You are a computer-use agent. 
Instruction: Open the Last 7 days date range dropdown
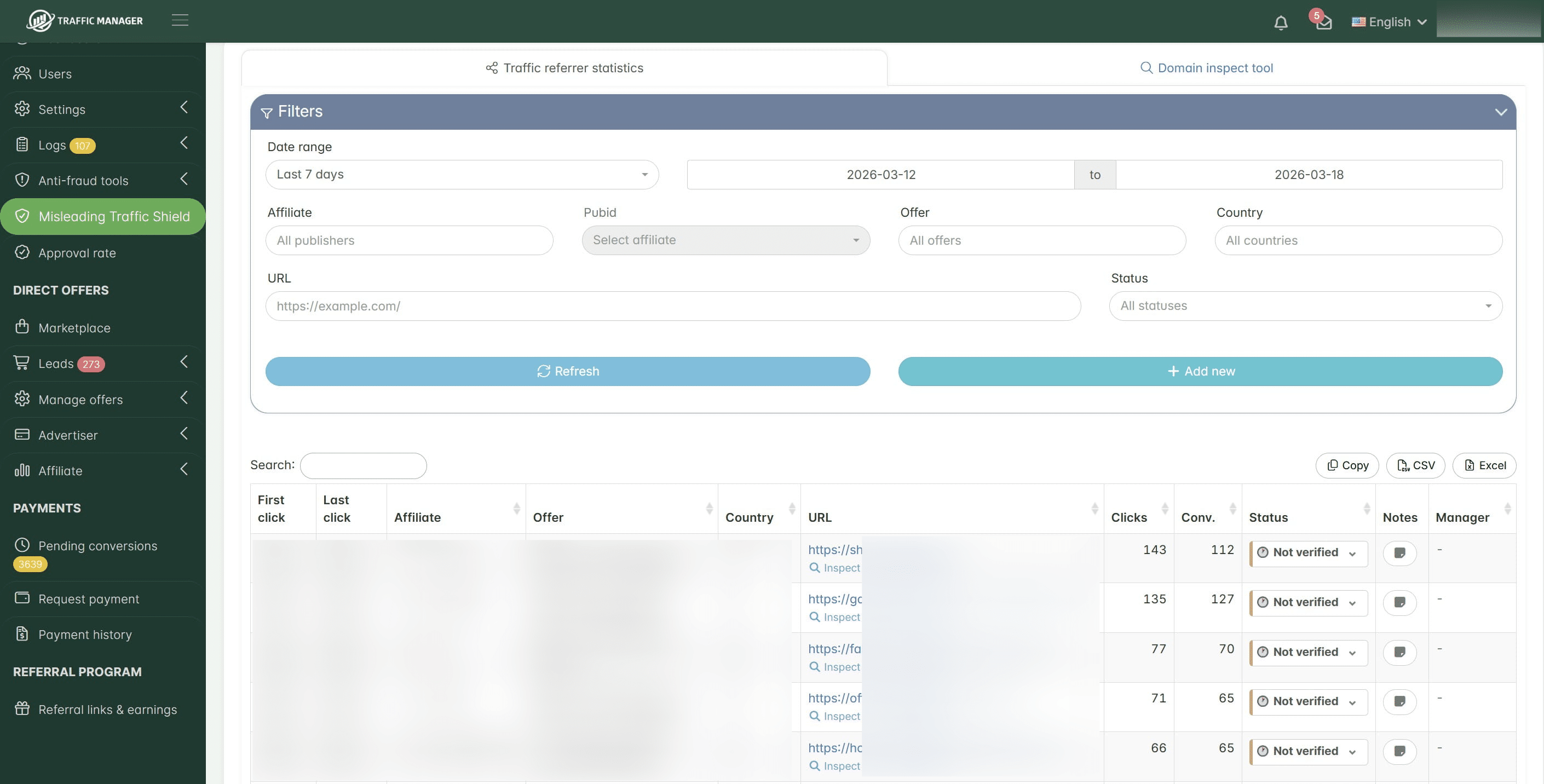click(x=462, y=175)
